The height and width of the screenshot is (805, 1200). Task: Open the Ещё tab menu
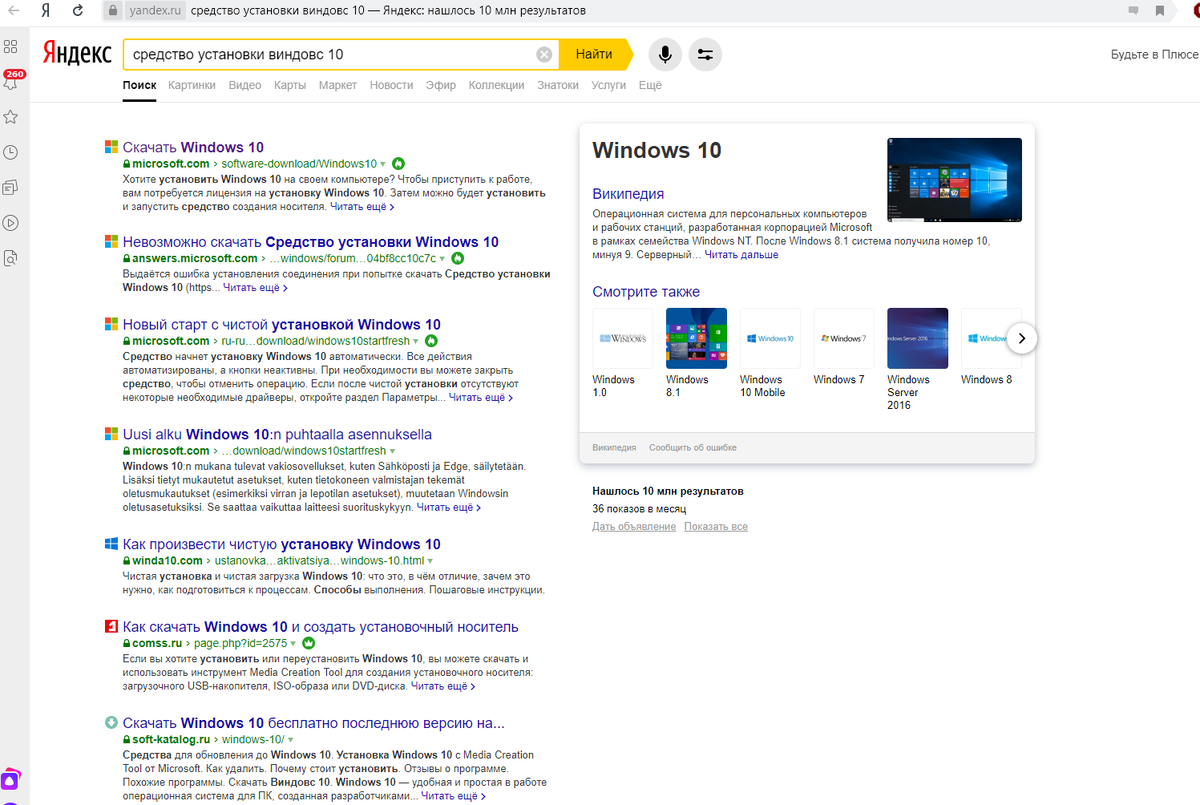pyautogui.click(x=650, y=86)
